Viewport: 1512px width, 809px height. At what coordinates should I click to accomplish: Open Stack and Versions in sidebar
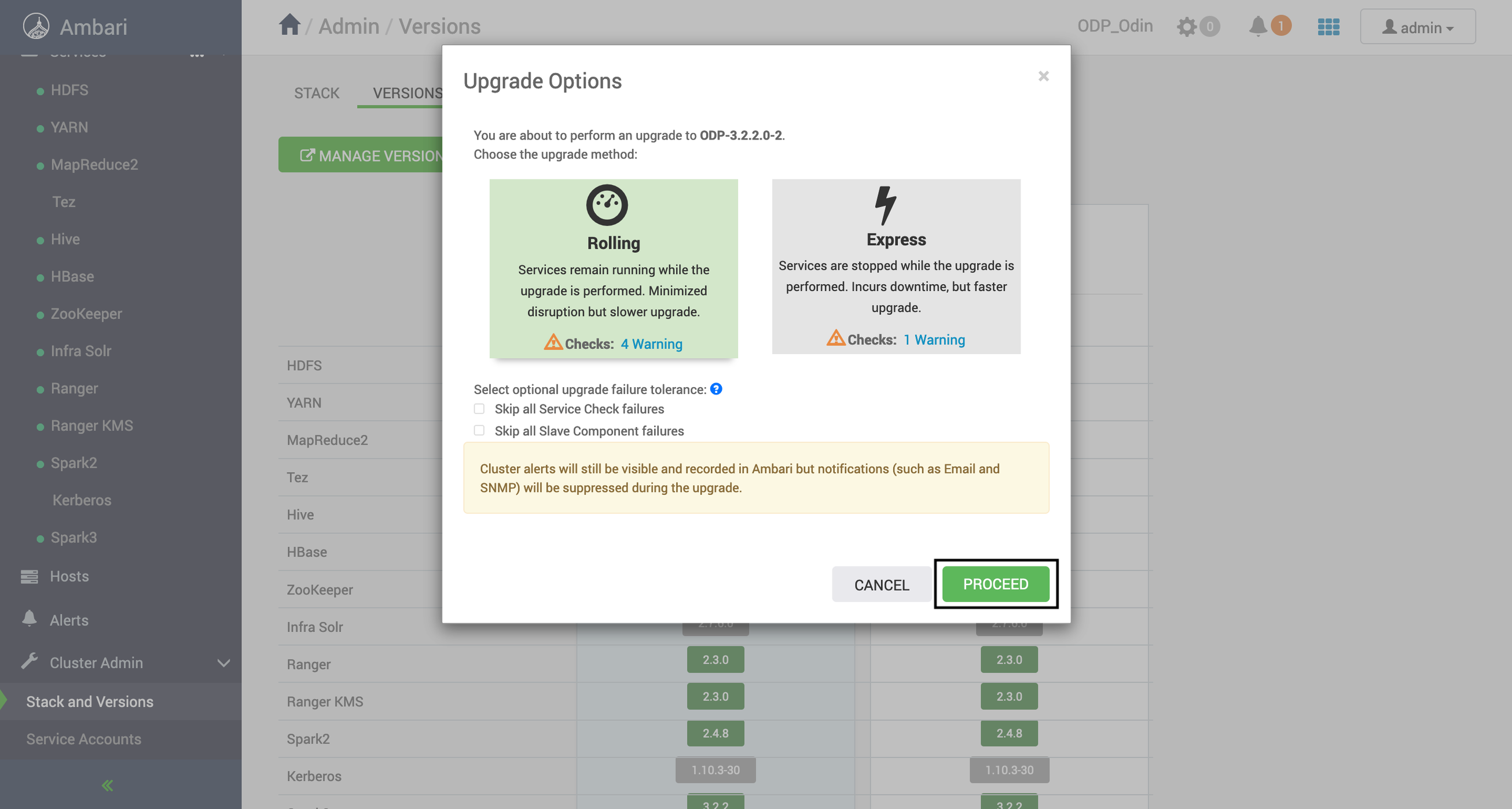(x=90, y=701)
